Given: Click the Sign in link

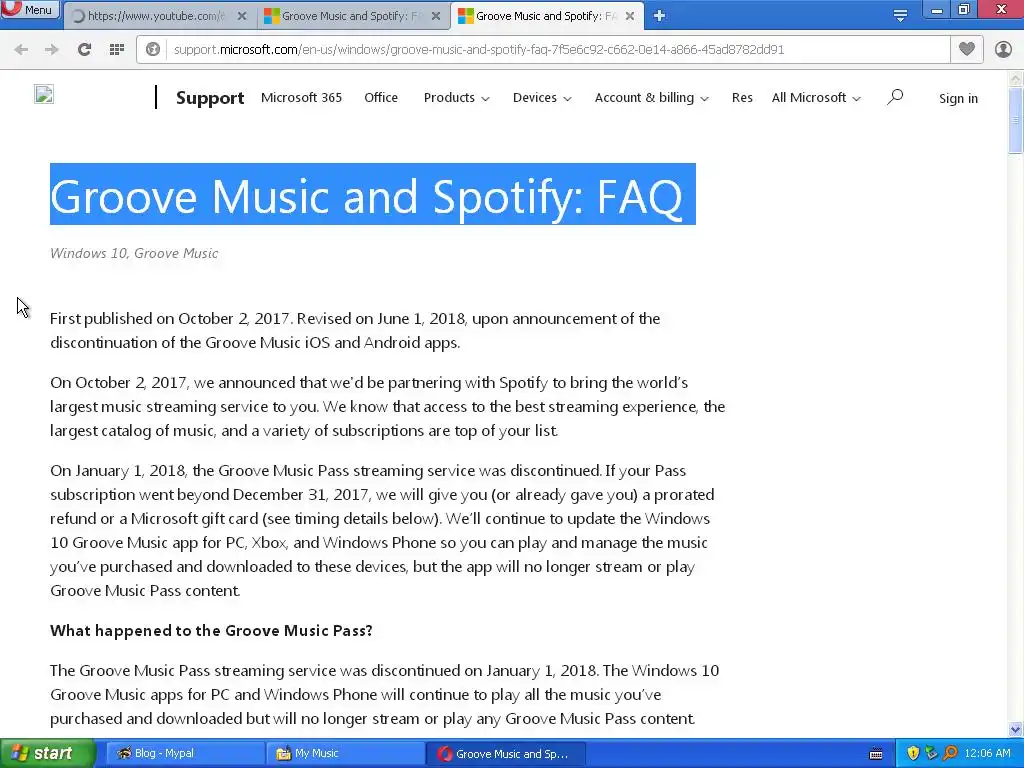Looking at the screenshot, I should point(958,99).
